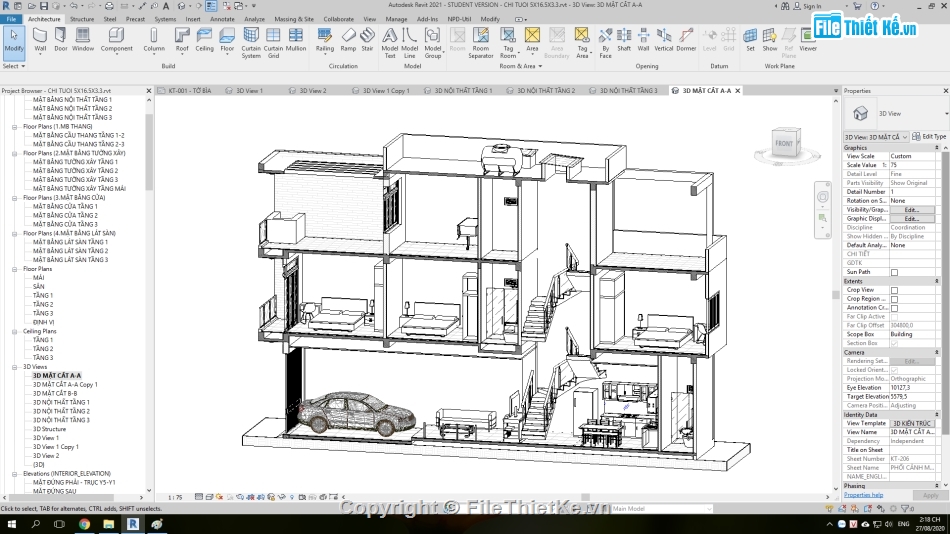Select the Roof tool

click(182, 40)
